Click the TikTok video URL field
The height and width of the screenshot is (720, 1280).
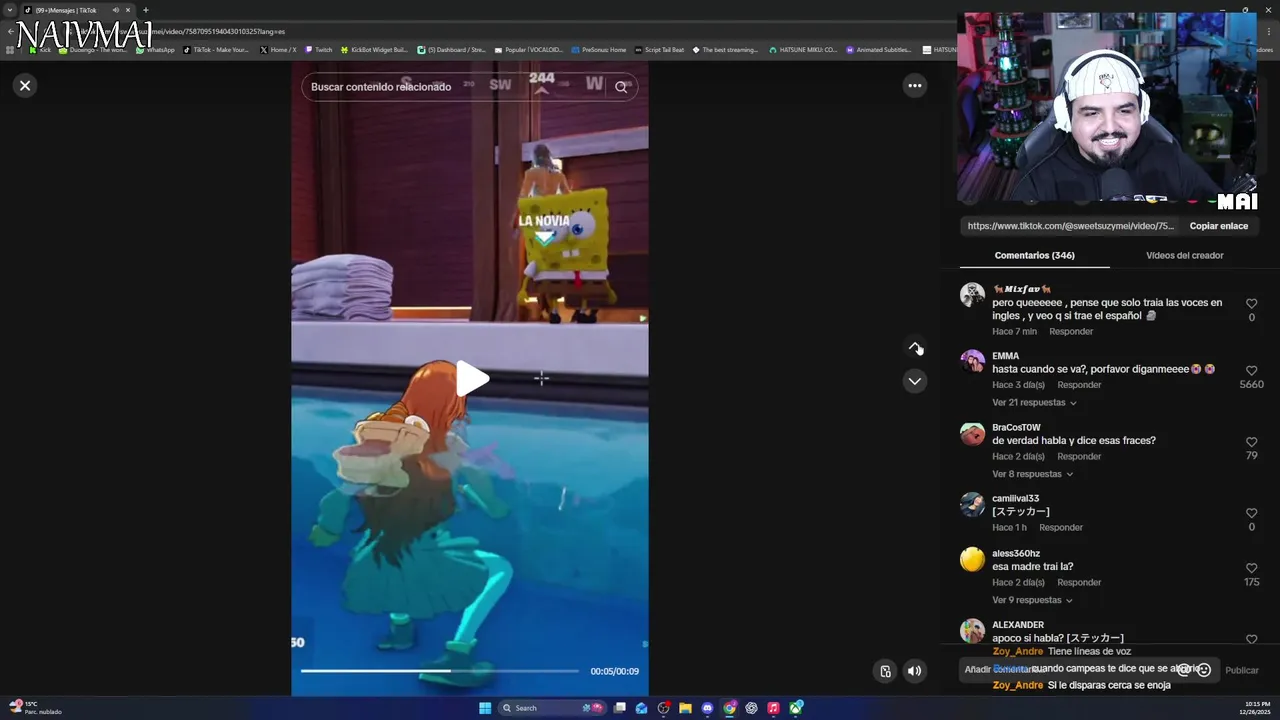tap(1070, 226)
